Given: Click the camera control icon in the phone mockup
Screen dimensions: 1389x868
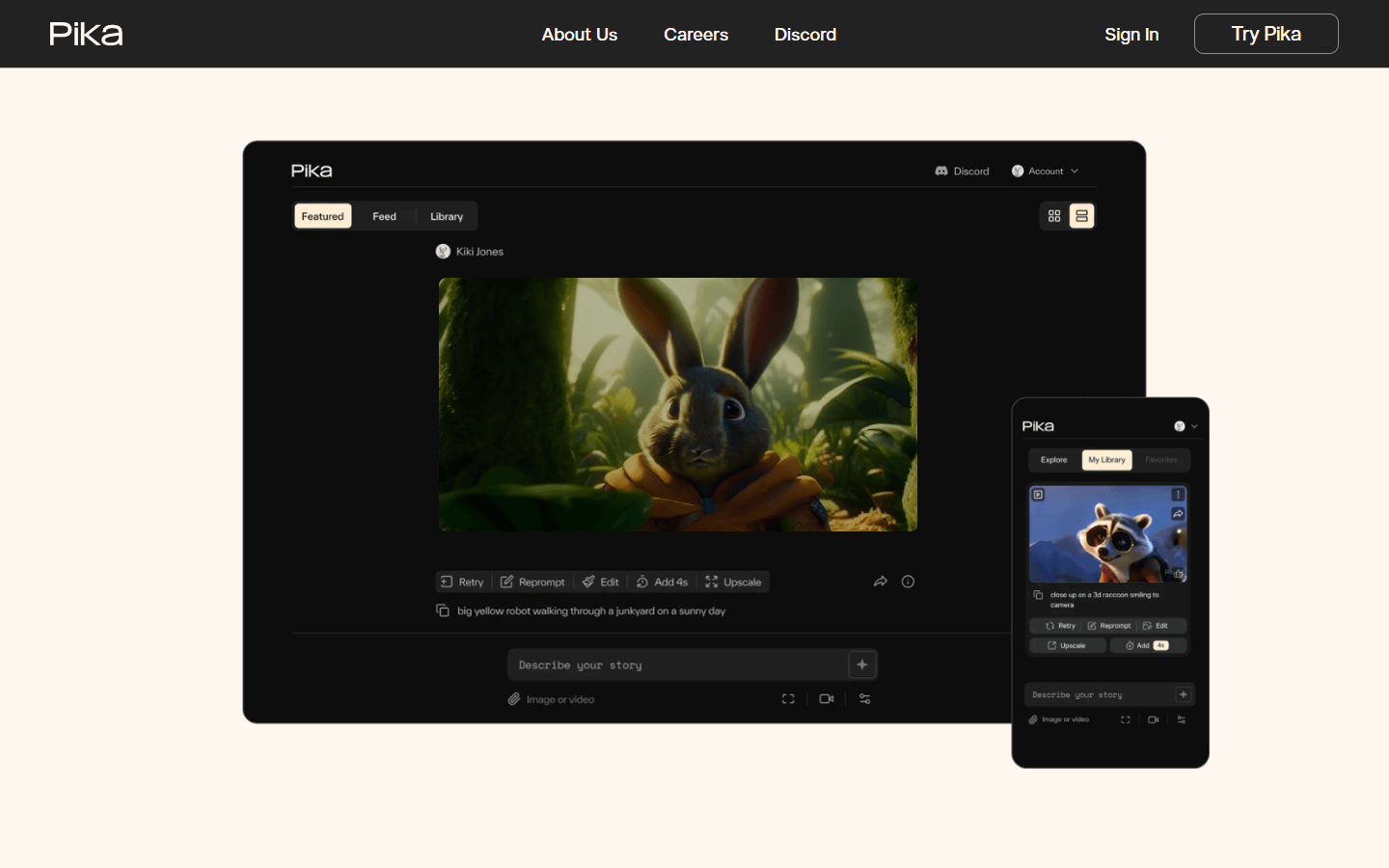Looking at the screenshot, I should pyautogui.click(x=1153, y=719).
